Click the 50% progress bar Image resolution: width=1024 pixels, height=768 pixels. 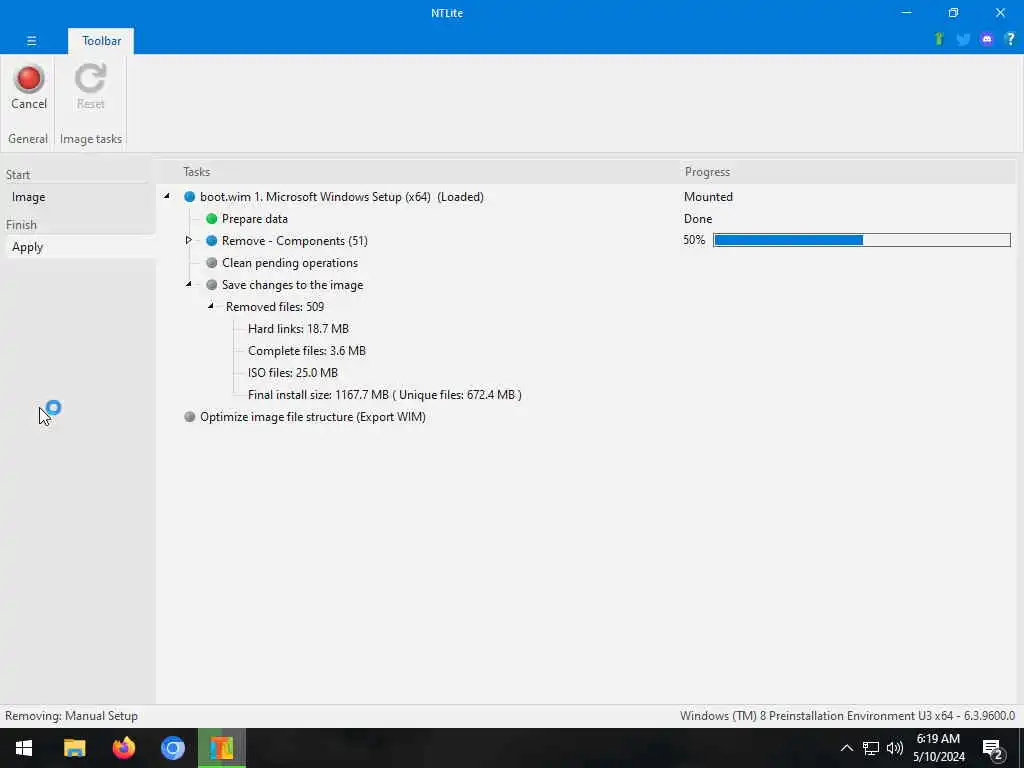click(862, 240)
